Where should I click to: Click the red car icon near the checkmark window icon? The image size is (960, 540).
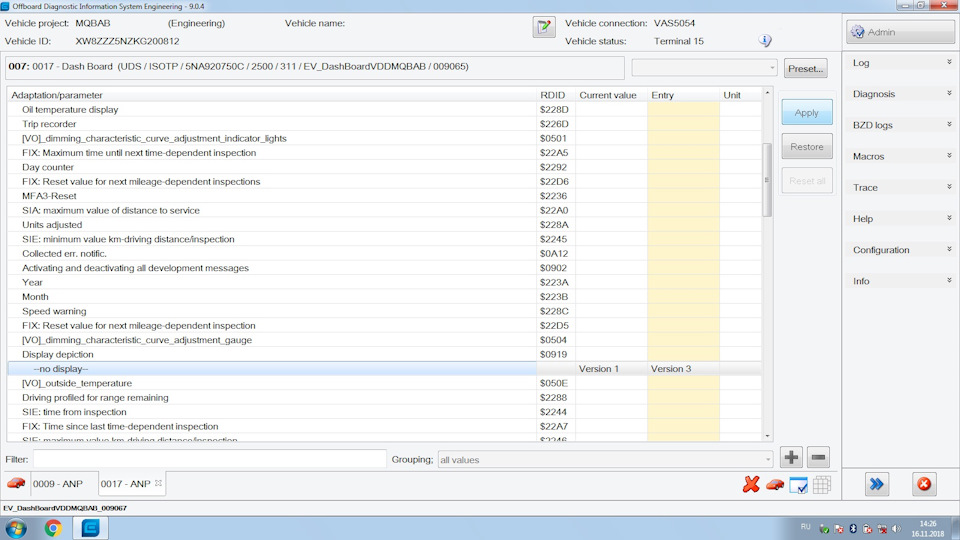click(775, 485)
